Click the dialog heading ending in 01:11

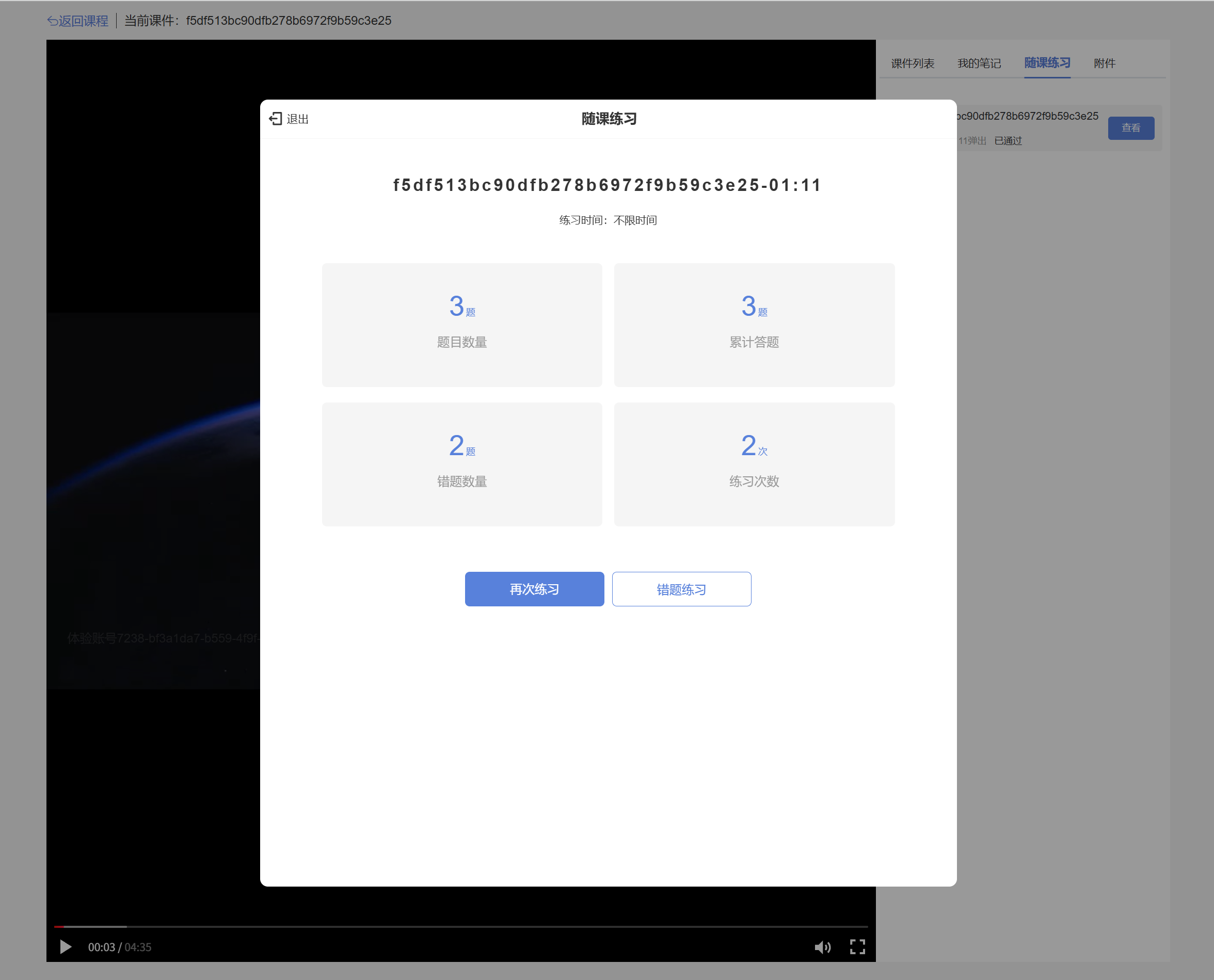(x=607, y=185)
